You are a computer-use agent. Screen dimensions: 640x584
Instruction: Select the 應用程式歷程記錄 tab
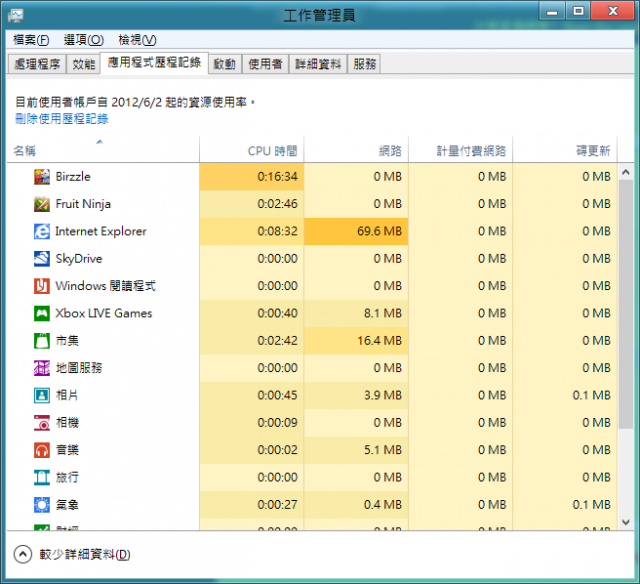point(154,62)
